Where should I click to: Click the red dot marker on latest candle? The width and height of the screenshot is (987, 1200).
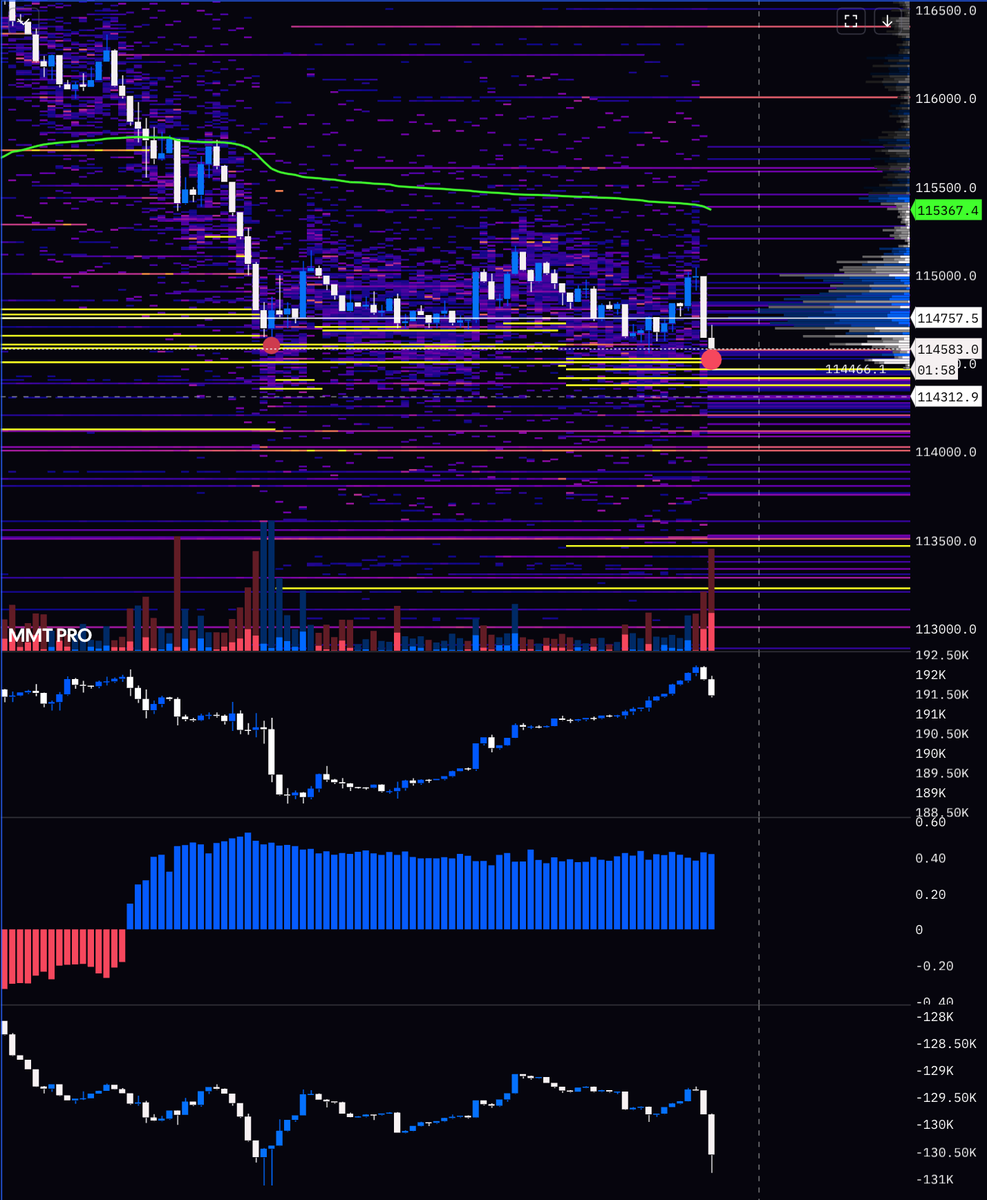[x=710, y=358]
